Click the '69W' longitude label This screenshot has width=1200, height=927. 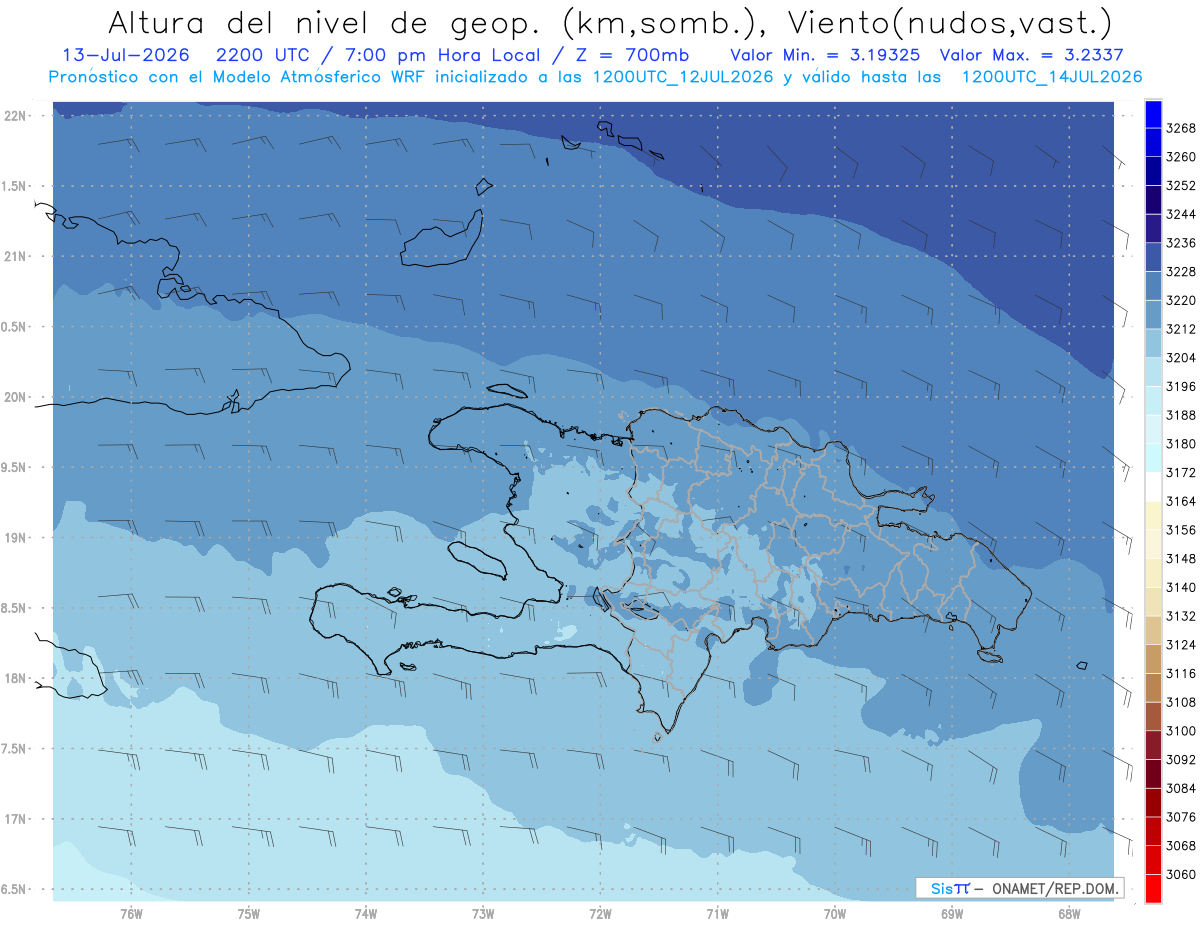click(952, 913)
